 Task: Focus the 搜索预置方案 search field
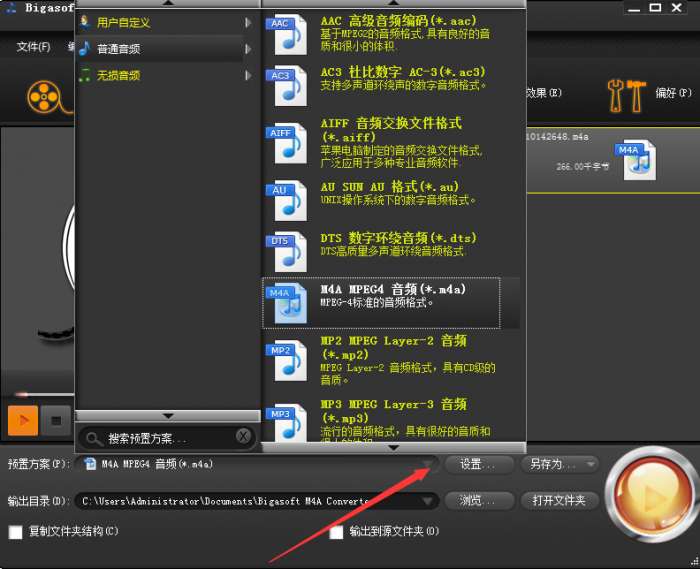(x=167, y=437)
